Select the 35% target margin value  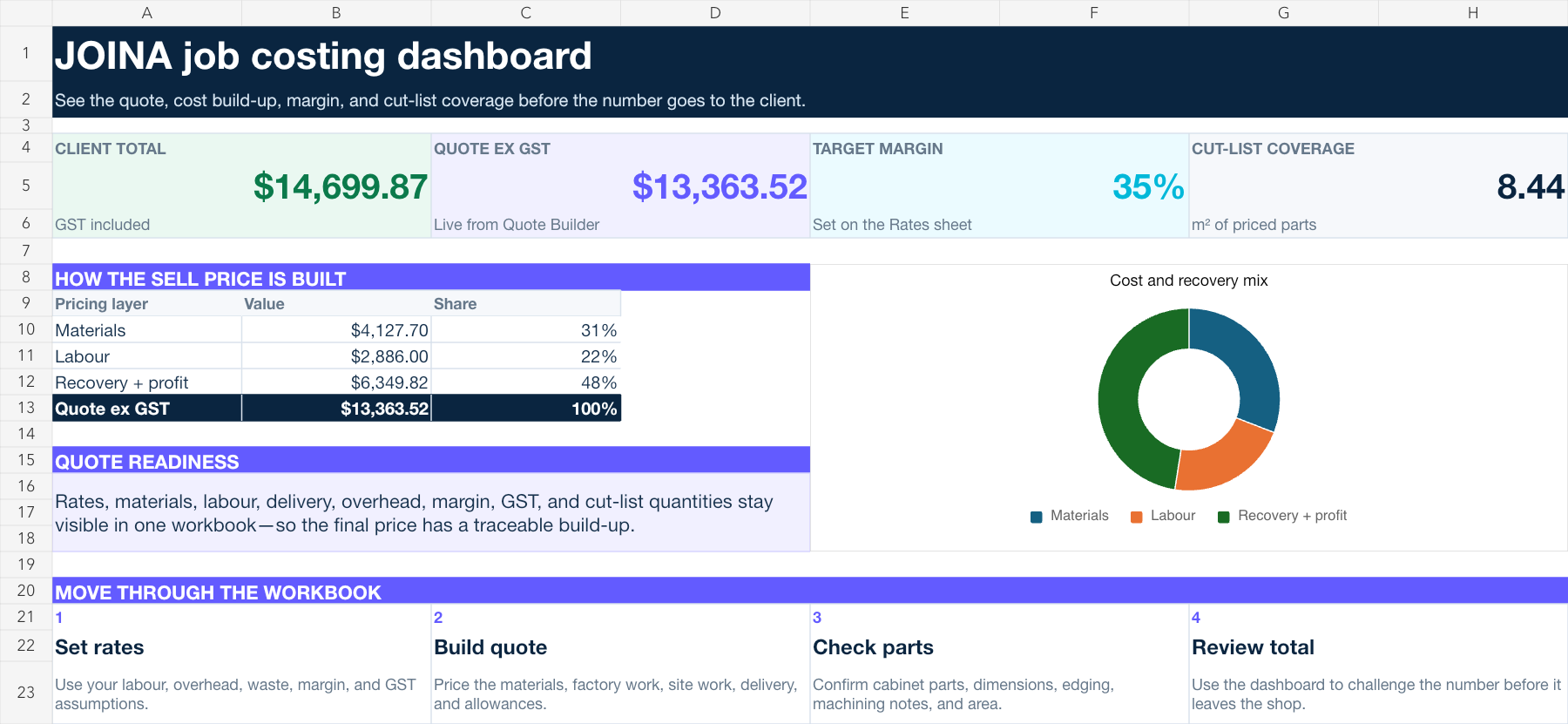(1148, 186)
